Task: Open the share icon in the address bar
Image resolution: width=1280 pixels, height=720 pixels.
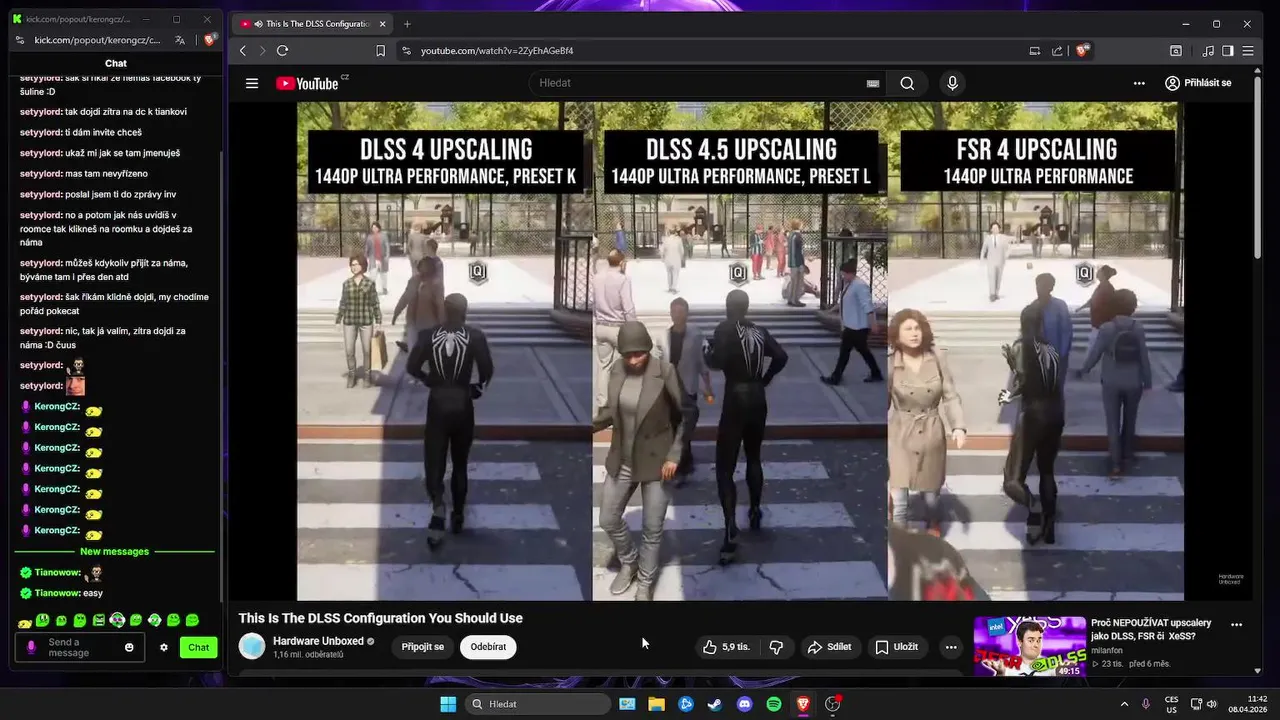Action: tap(1058, 50)
